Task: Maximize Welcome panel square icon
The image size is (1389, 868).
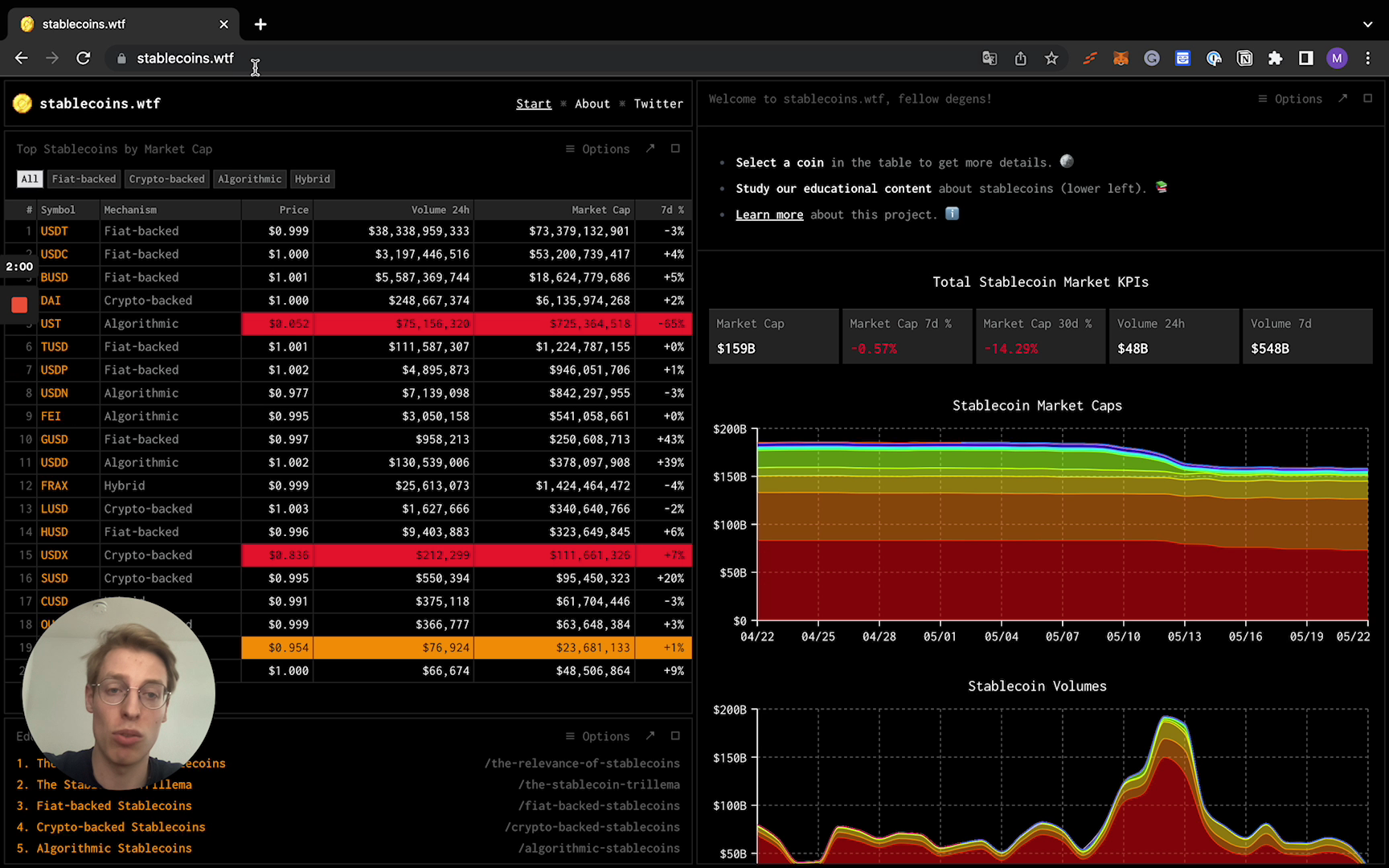Action: point(1367,98)
